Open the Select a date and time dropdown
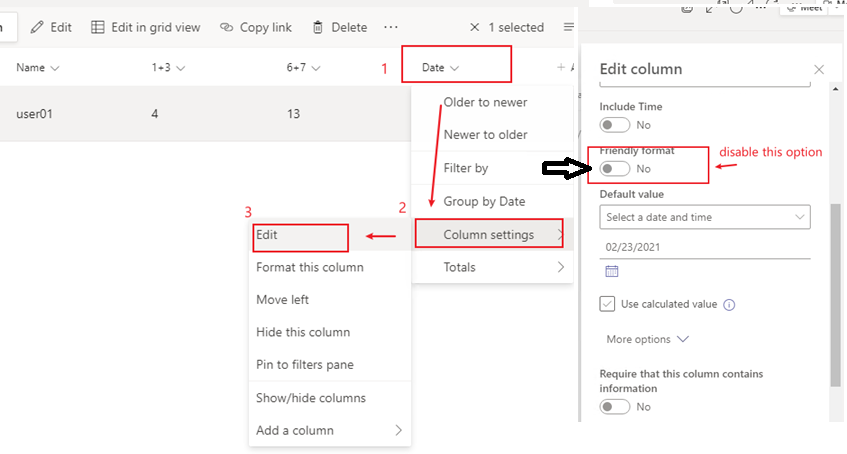This screenshot has width=847, height=454. click(x=705, y=217)
